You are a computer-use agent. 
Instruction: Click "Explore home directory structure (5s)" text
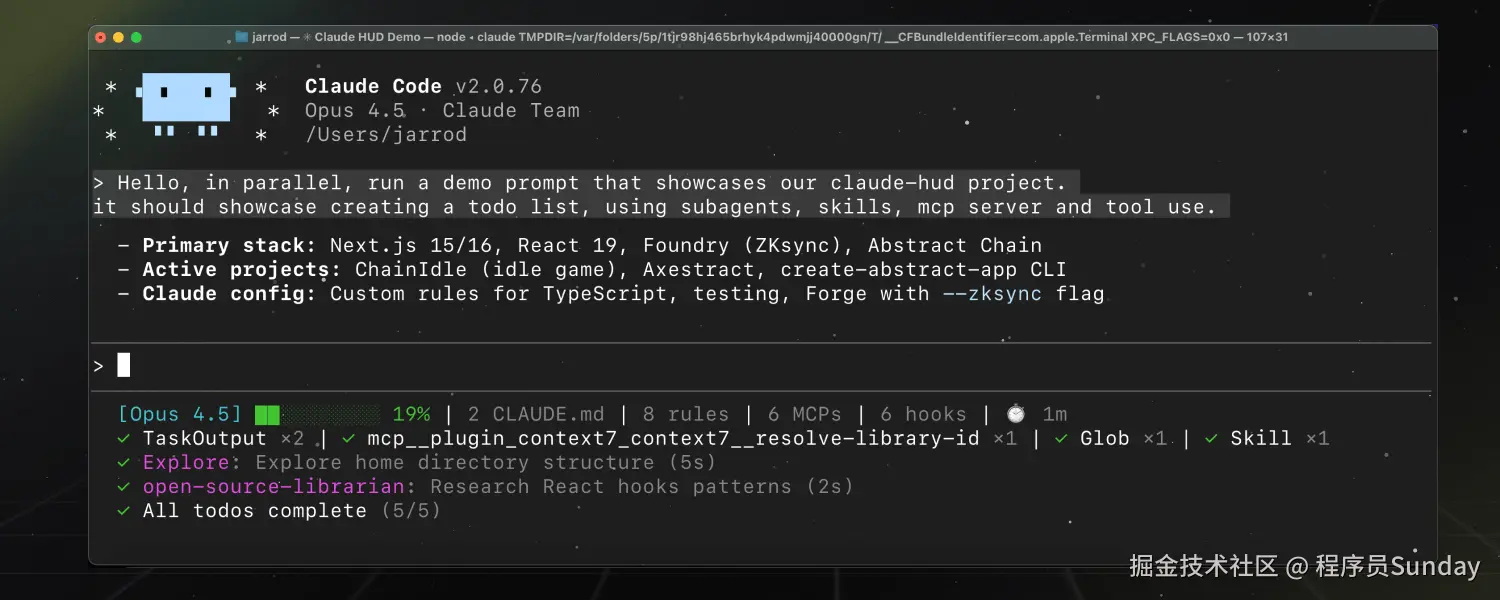(486, 462)
